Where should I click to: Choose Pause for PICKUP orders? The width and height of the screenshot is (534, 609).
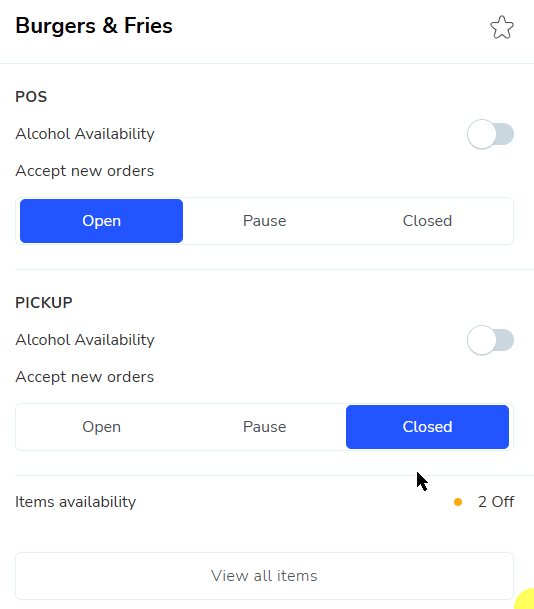pyautogui.click(x=264, y=427)
